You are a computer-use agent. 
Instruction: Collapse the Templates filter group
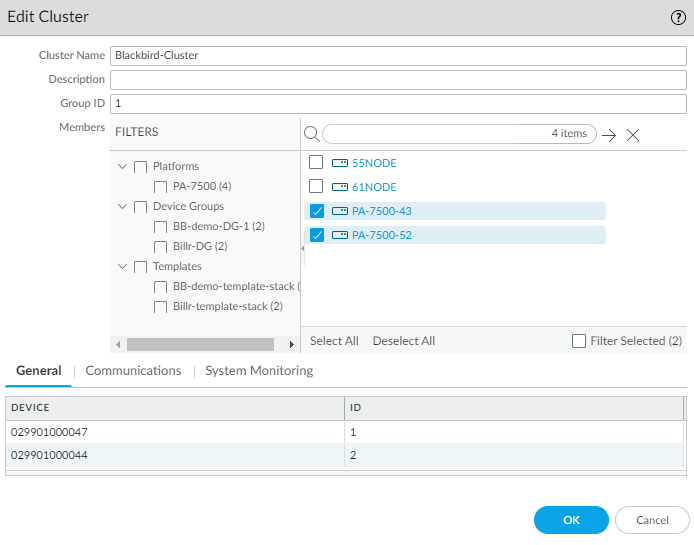[123, 267]
